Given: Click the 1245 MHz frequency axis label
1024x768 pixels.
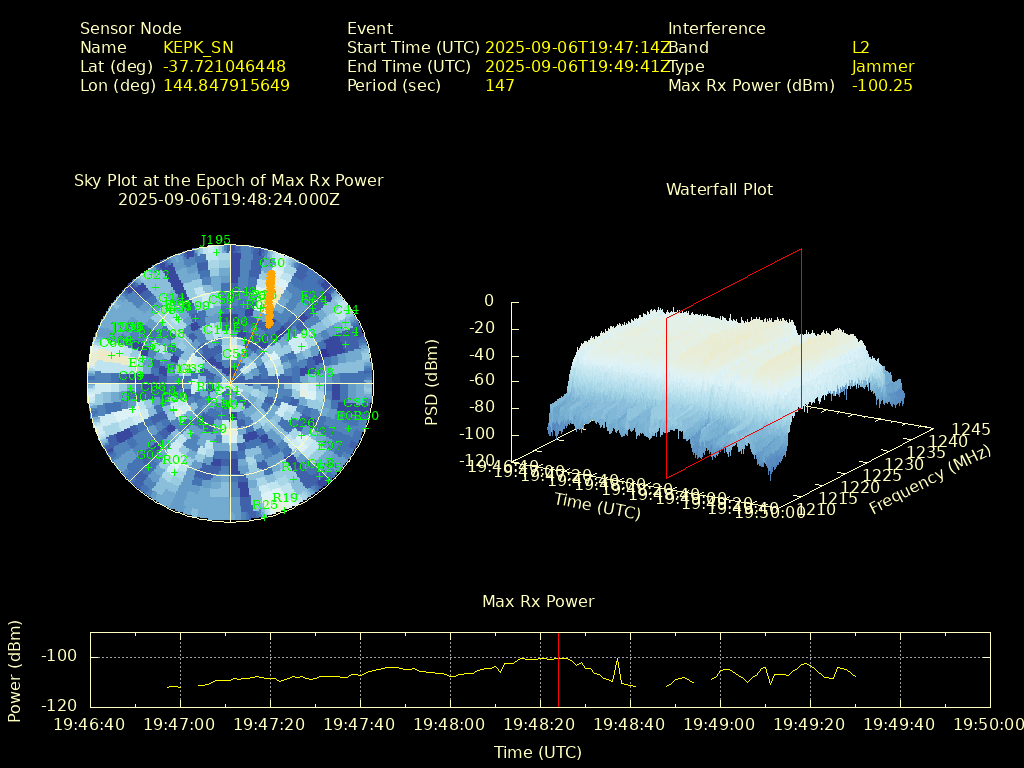Looking at the screenshot, I should [x=969, y=429].
